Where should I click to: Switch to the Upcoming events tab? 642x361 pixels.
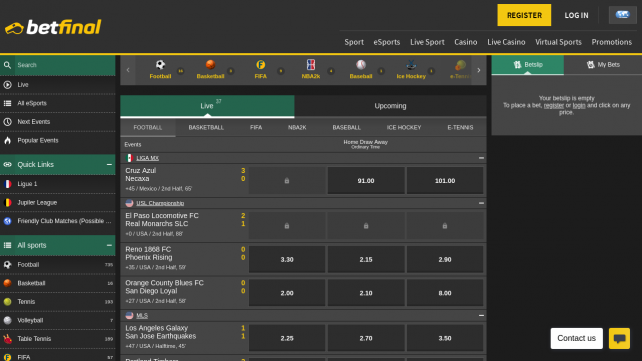[x=390, y=106]
